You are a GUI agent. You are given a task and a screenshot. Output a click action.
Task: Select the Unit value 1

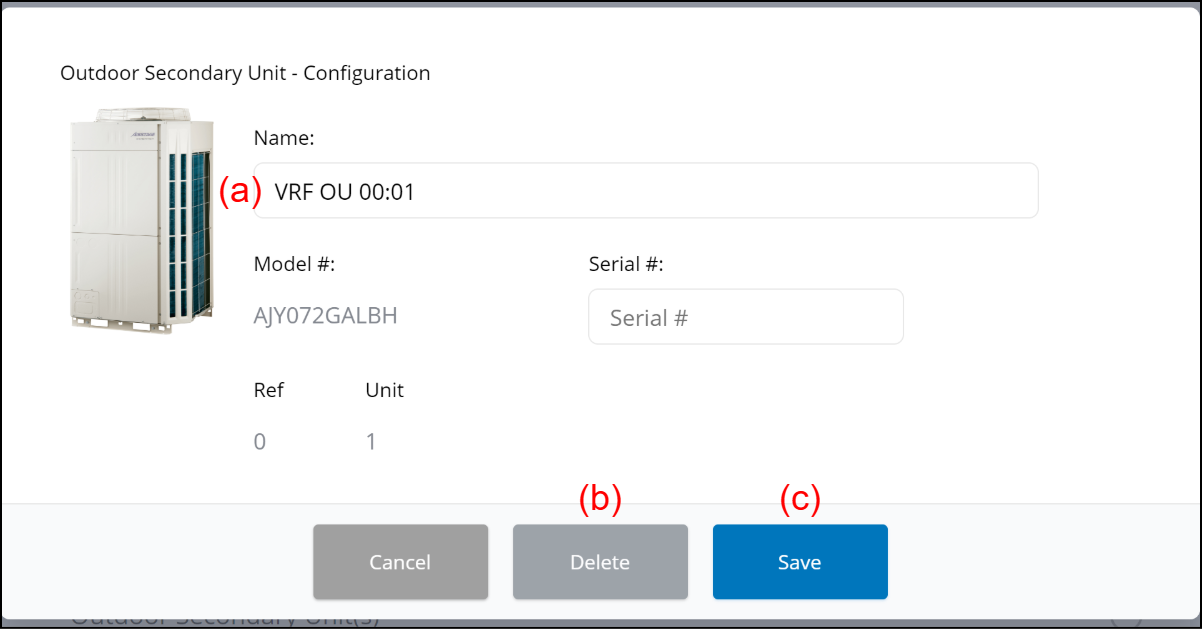coord(371,441)
